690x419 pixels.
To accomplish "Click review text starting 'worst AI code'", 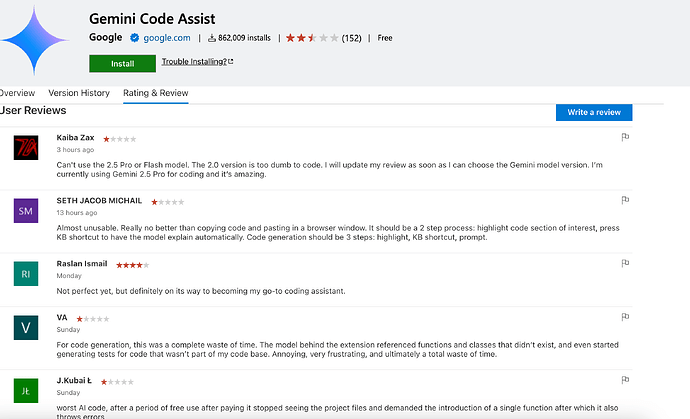I will click(337, 412).
